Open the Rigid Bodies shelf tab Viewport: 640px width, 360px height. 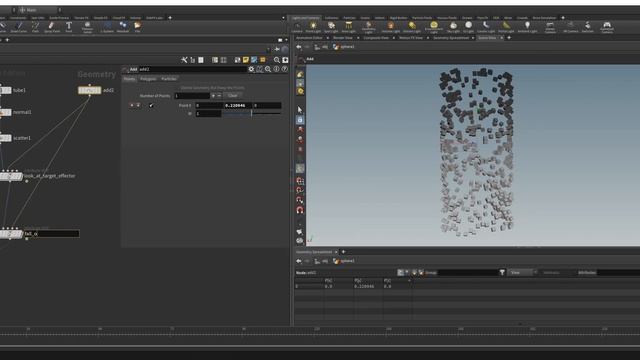tap(398, 18)
